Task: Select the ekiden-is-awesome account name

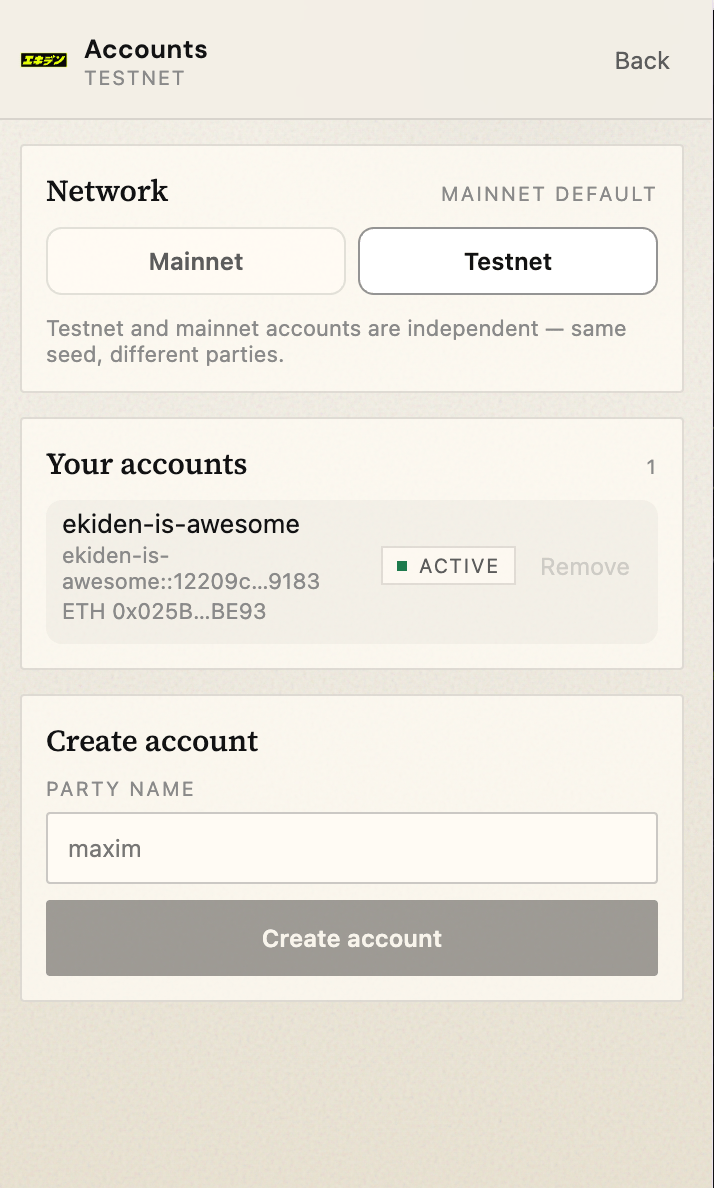Action: 180,524
